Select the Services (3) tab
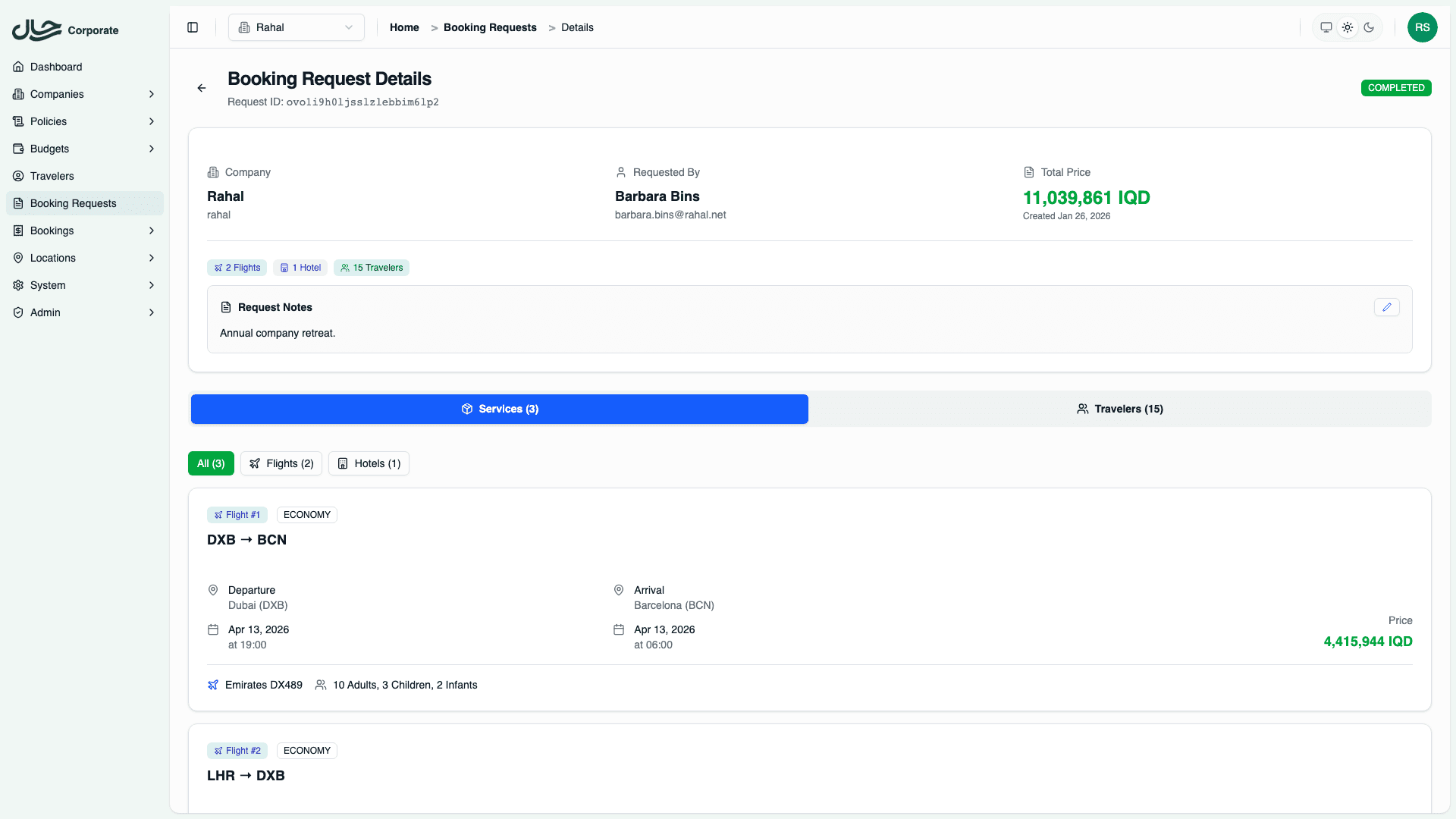Viewport: 1456px width, 819px height. point(499,409)
